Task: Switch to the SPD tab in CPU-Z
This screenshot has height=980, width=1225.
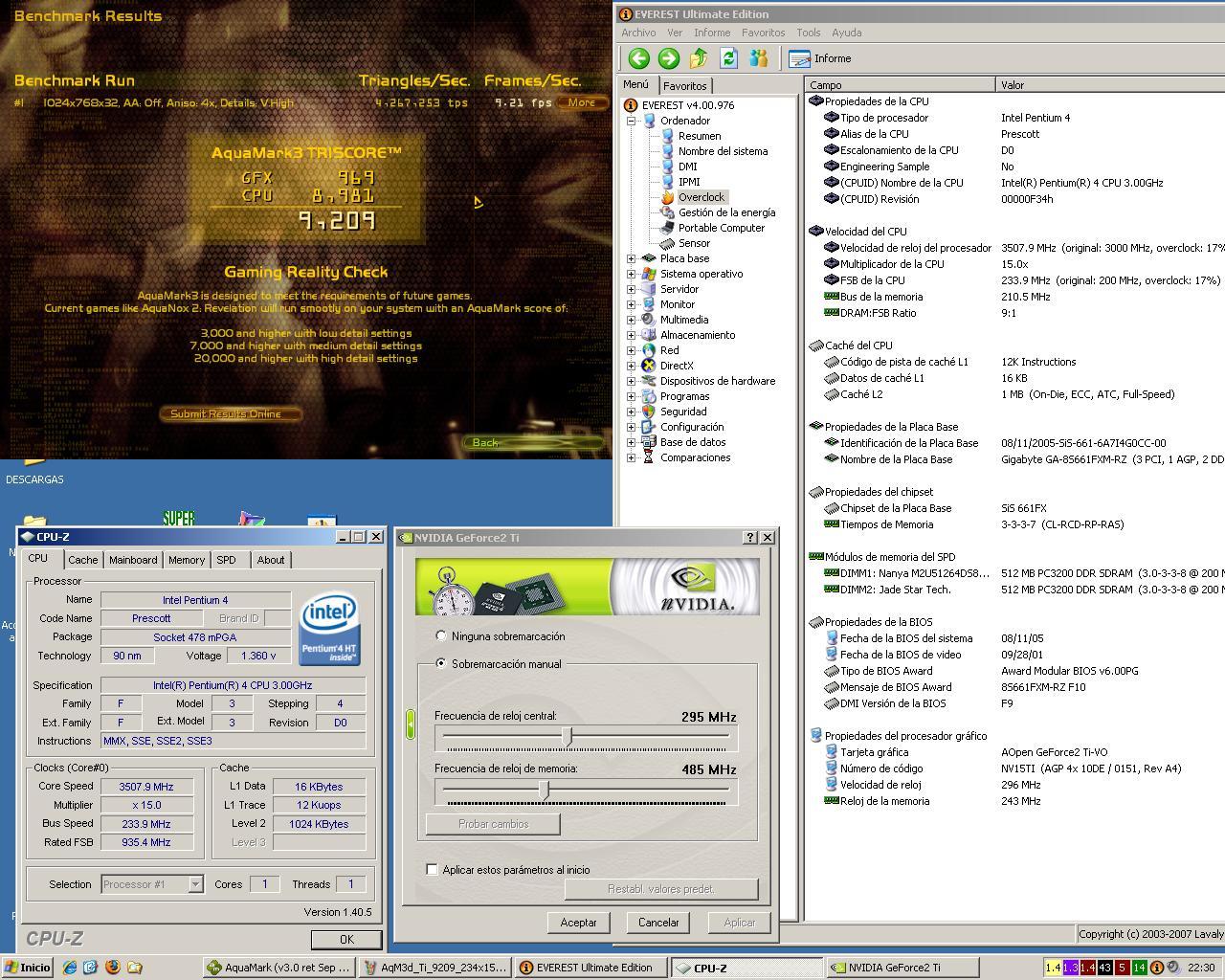Action: (x=226, y=560)
